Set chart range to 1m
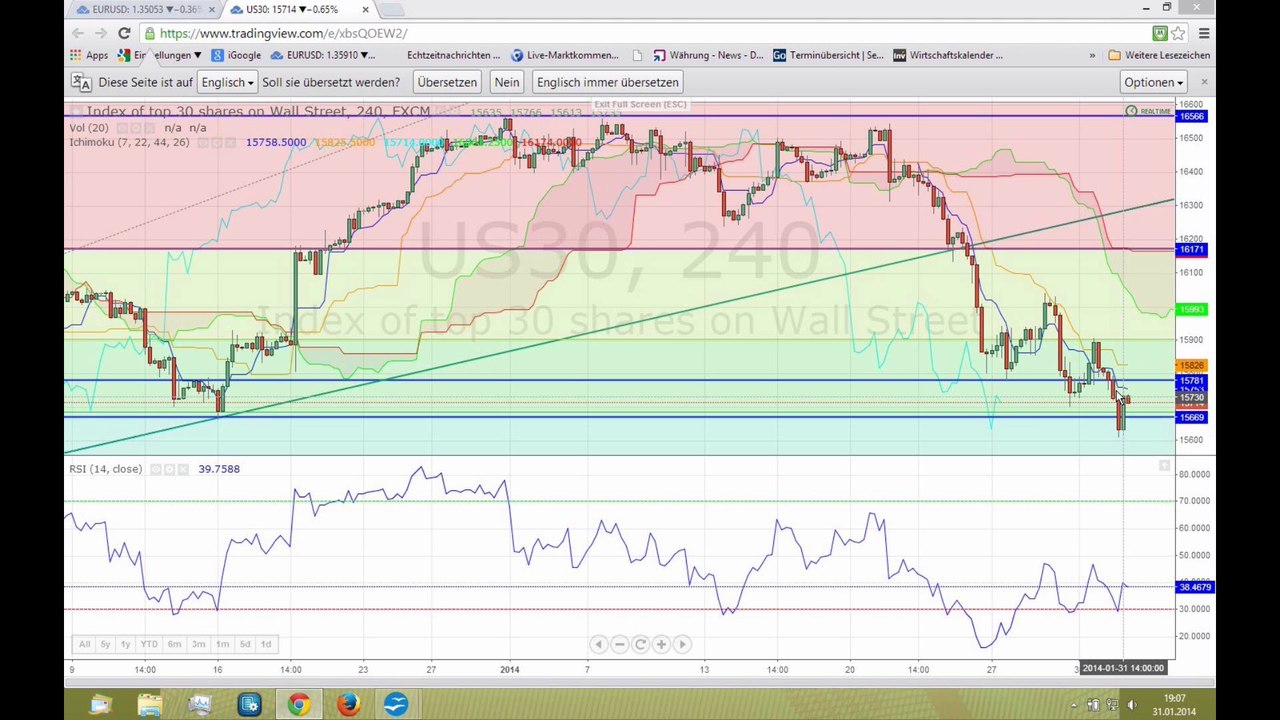The width and height of the screenshot is (1280, 720). coord(222,644)
